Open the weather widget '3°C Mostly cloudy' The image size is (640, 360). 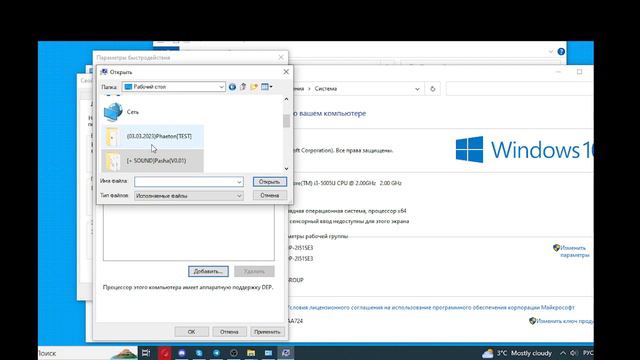(517, 353)
